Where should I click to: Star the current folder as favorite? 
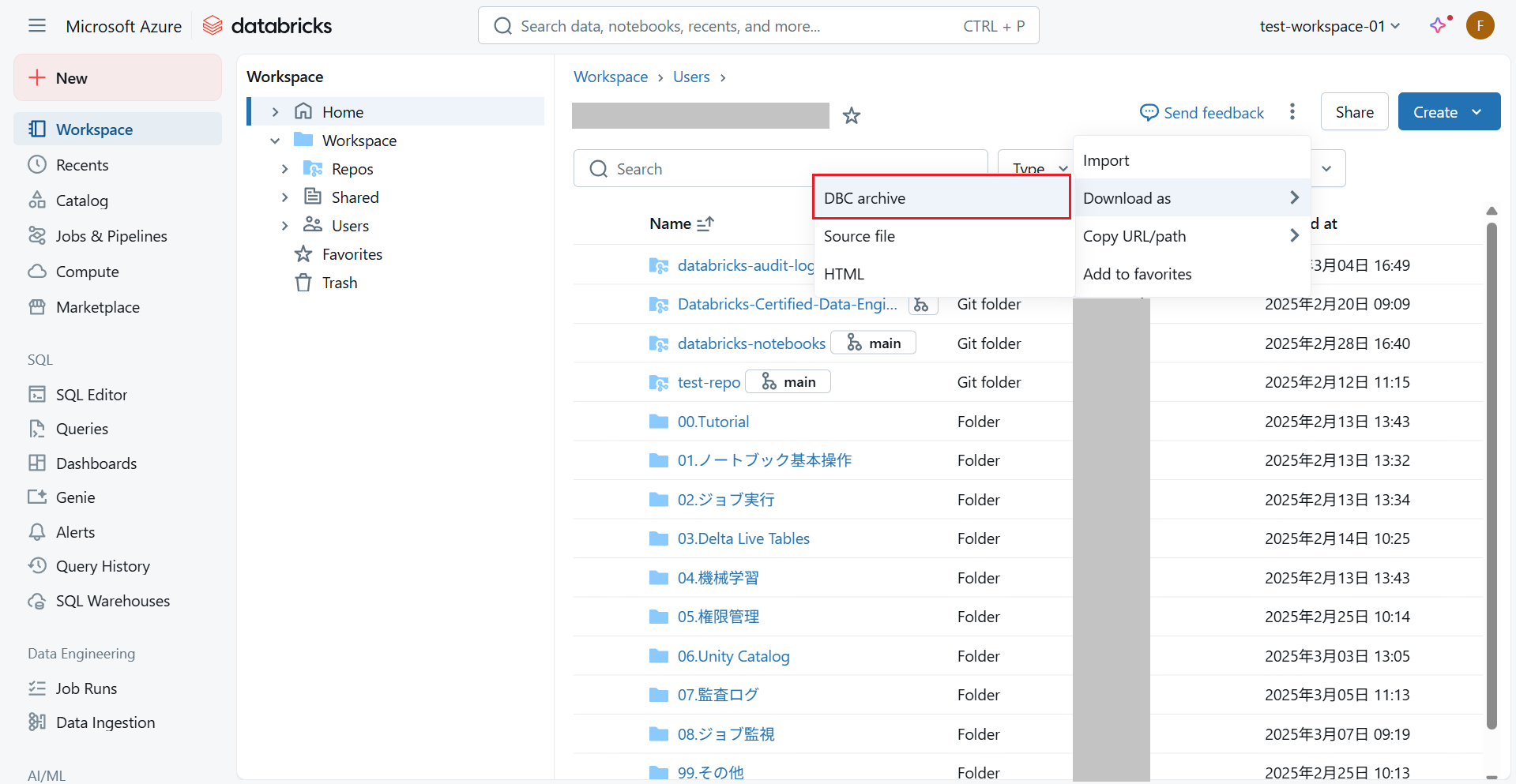point(852,116)
